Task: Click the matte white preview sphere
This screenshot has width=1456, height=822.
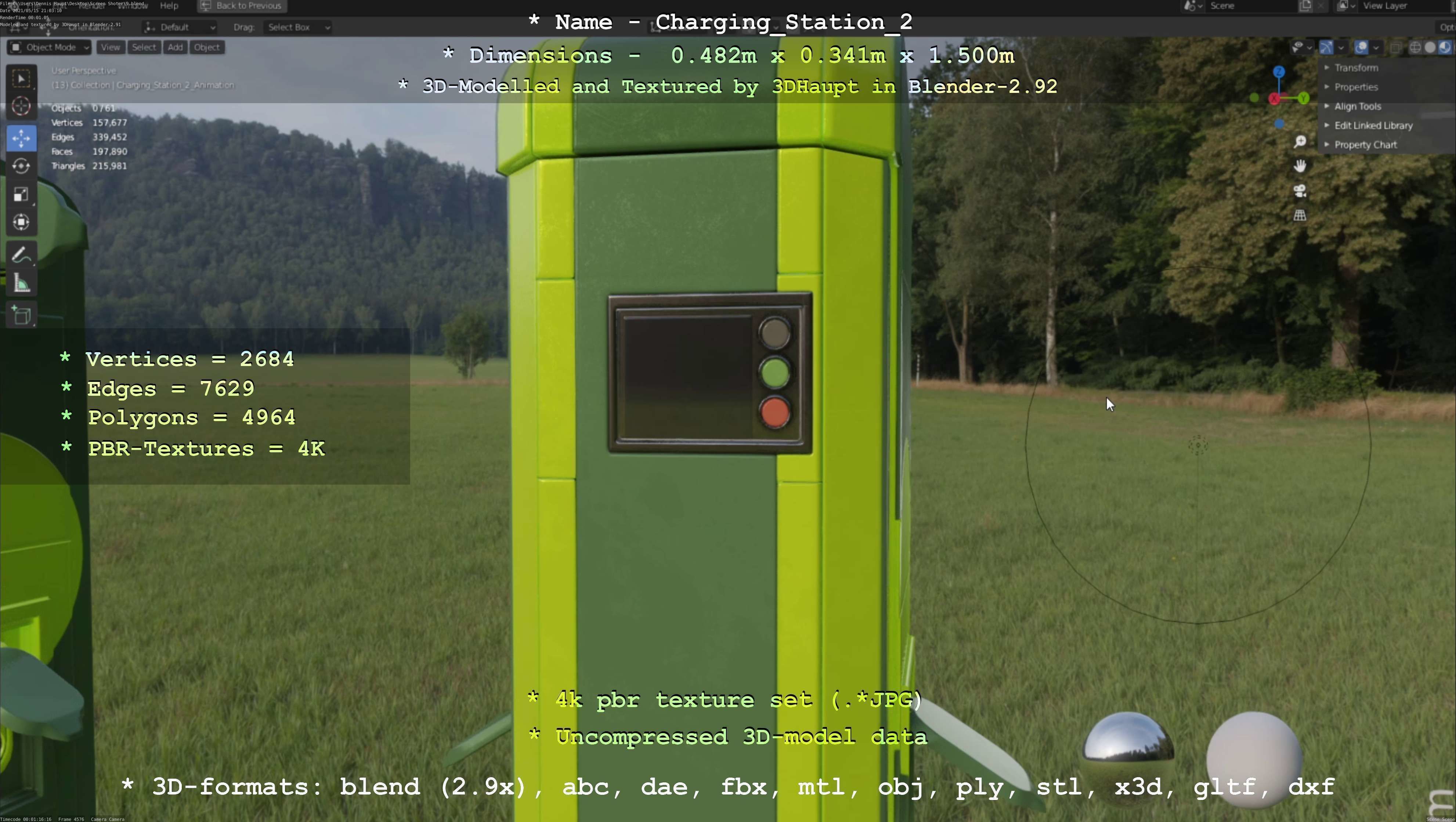Action: click(x=1255, y=761)
